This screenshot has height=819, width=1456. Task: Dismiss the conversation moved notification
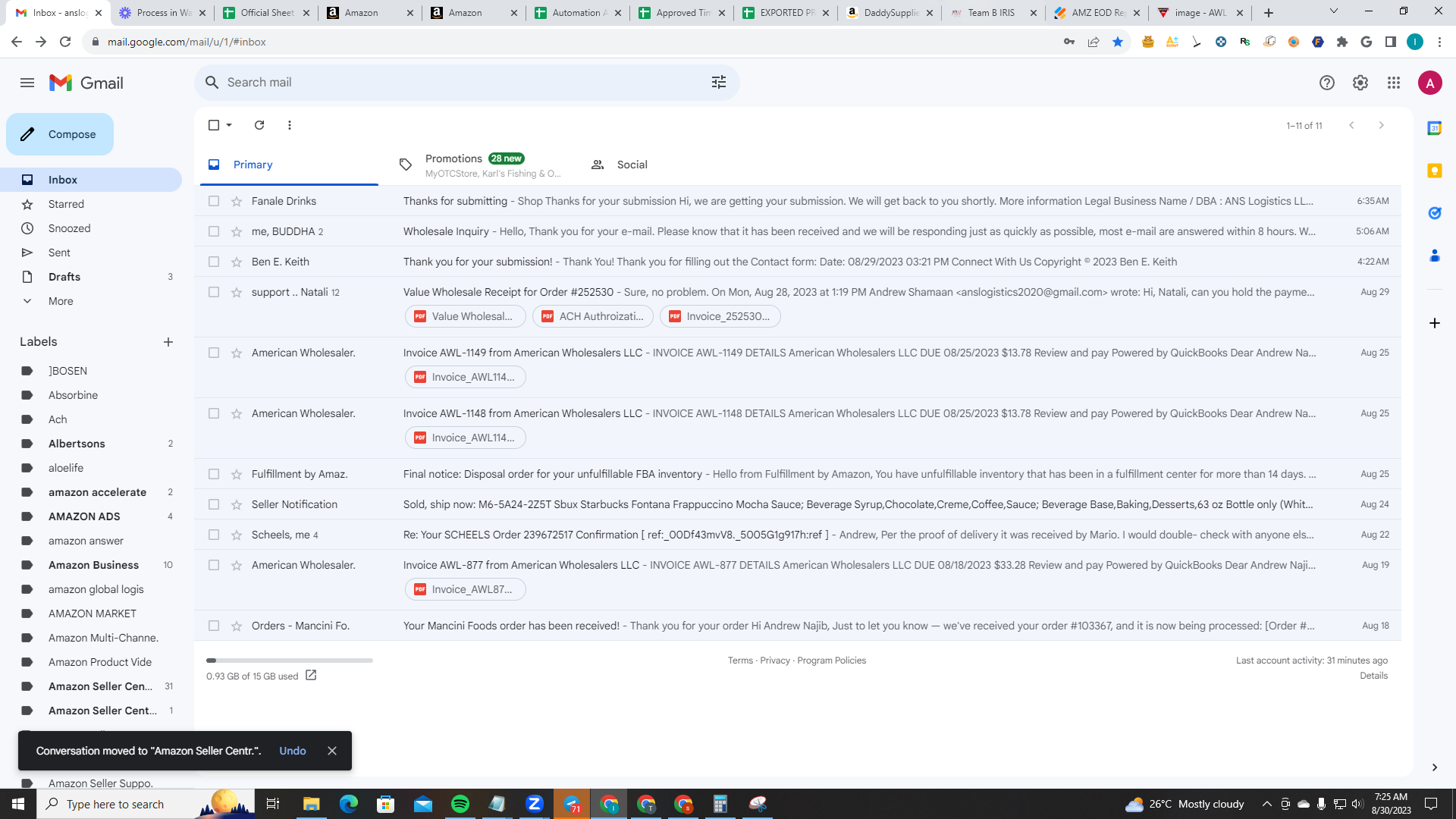[332, 751]
